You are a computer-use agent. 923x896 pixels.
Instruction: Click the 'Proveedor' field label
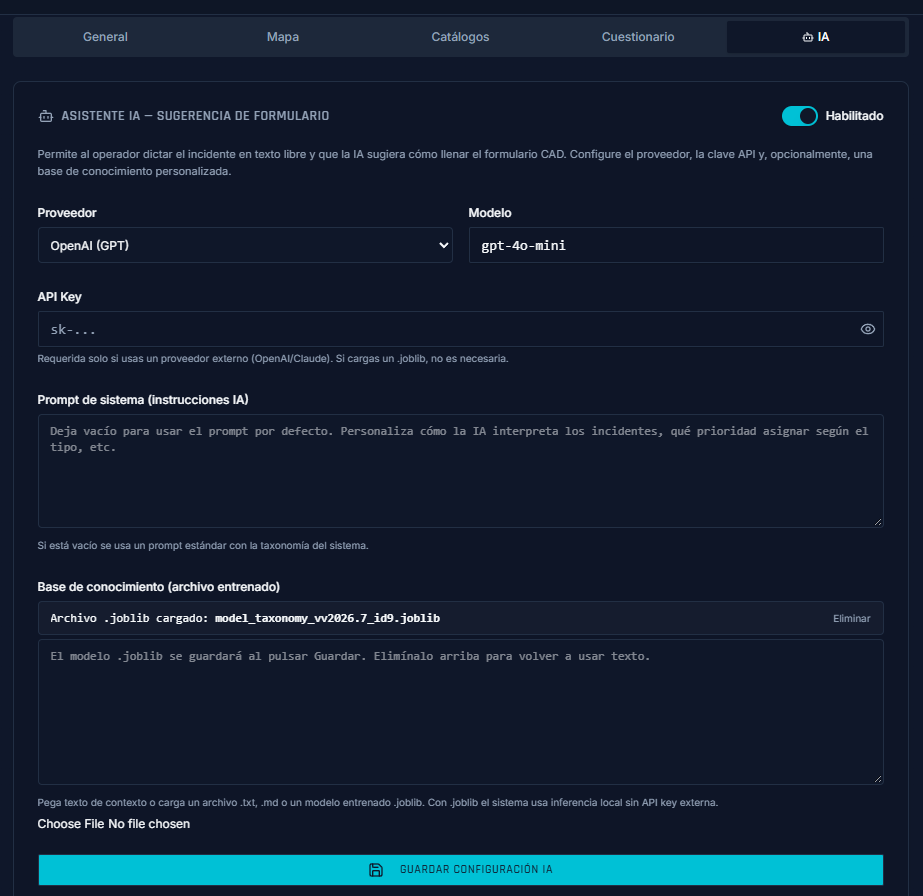pos(67,213)
